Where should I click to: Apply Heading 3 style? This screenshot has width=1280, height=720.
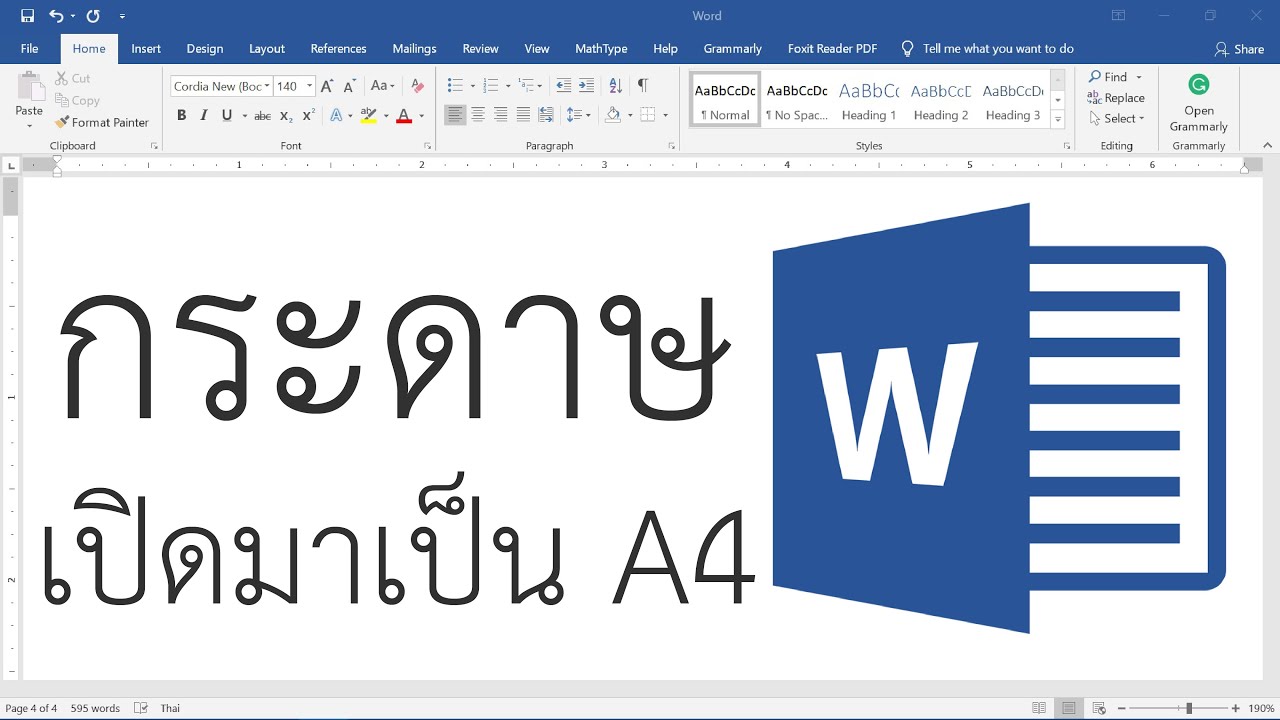1013,101
